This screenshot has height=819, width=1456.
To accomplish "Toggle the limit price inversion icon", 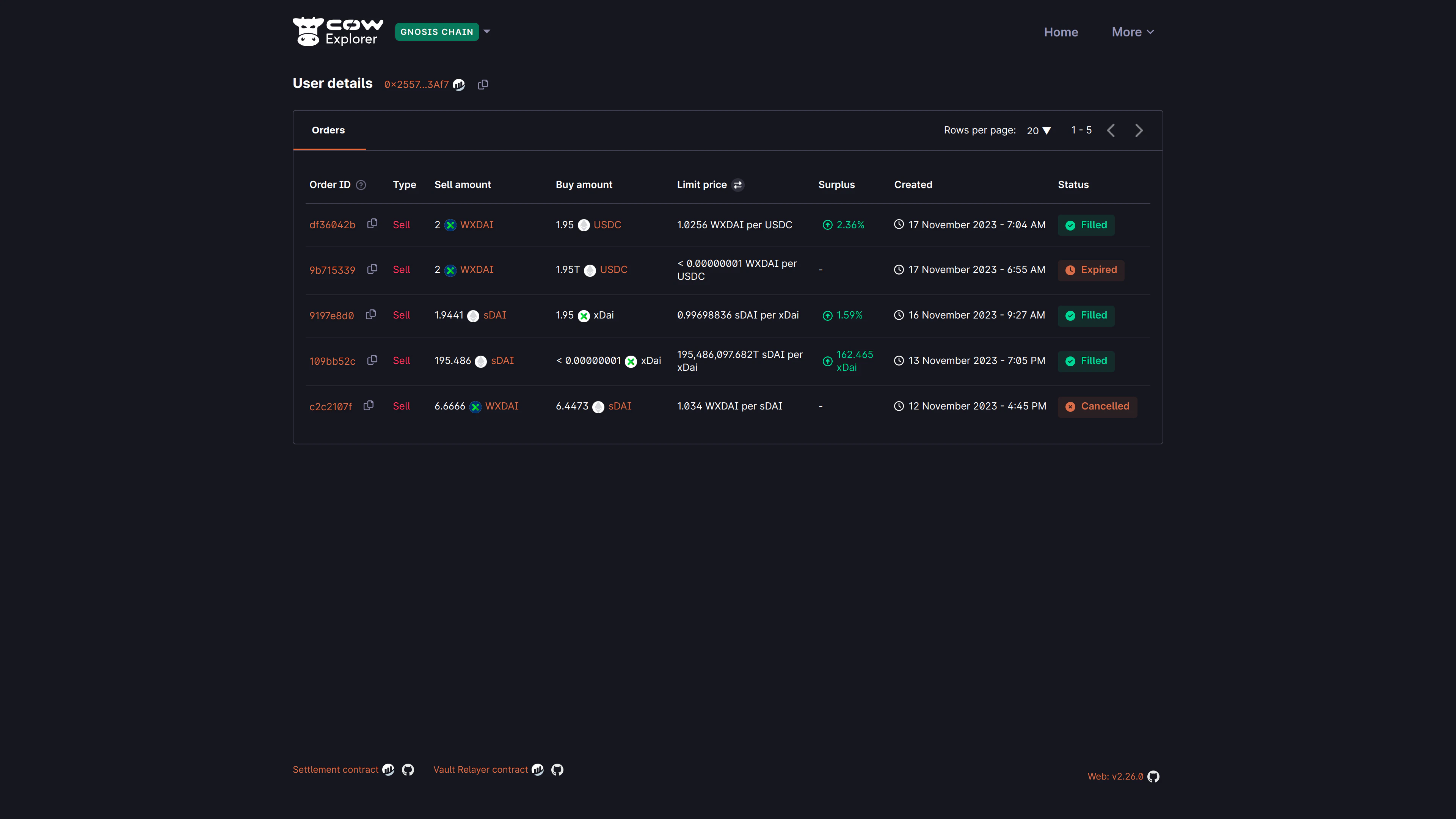I will tap(738, 185).
